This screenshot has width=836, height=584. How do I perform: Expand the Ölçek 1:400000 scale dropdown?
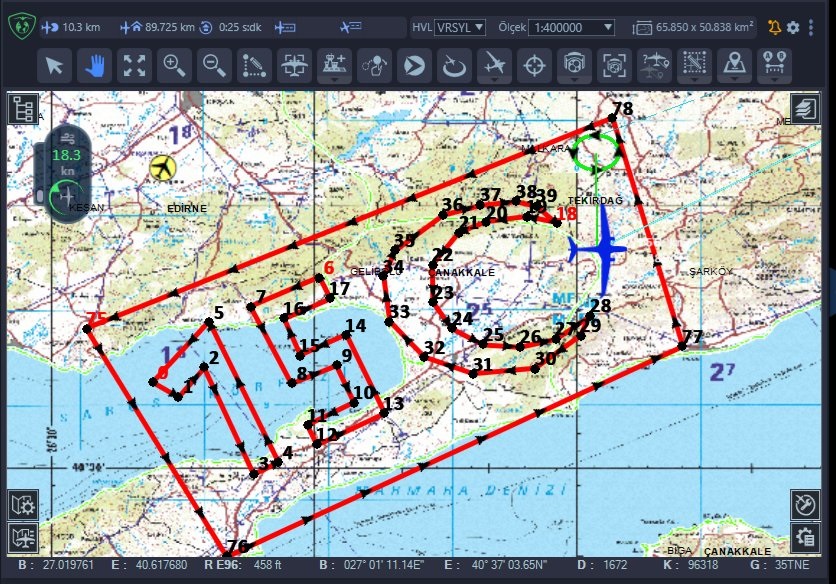(x=571, y=27)
